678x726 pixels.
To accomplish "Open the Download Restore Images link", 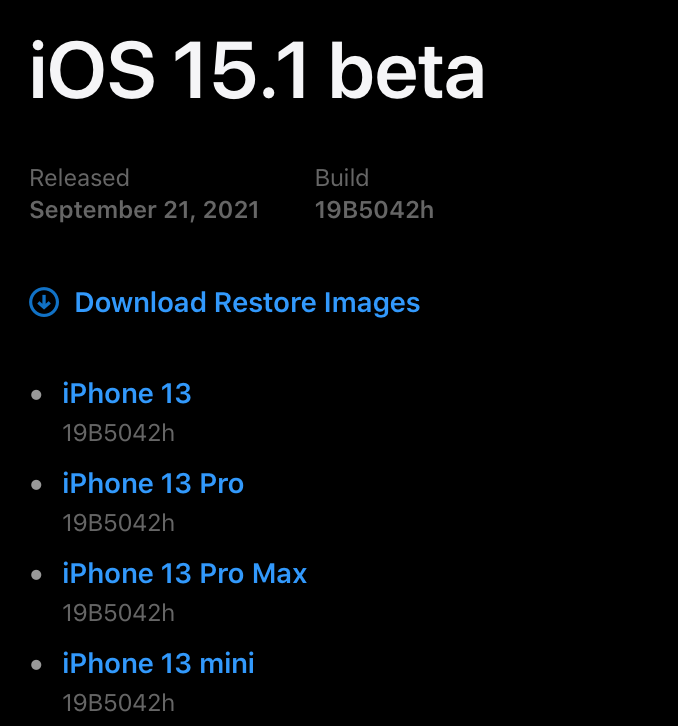I will click(x=247, y=302).
